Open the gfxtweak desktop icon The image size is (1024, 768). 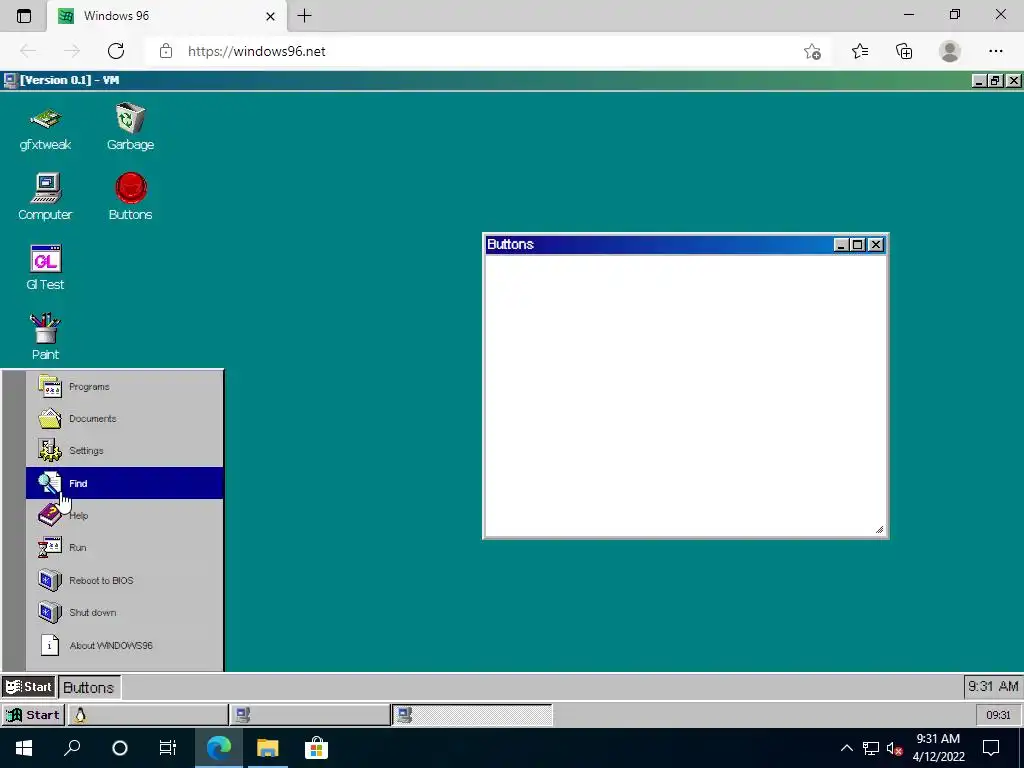pyautogui.click(x=45, y=128)
